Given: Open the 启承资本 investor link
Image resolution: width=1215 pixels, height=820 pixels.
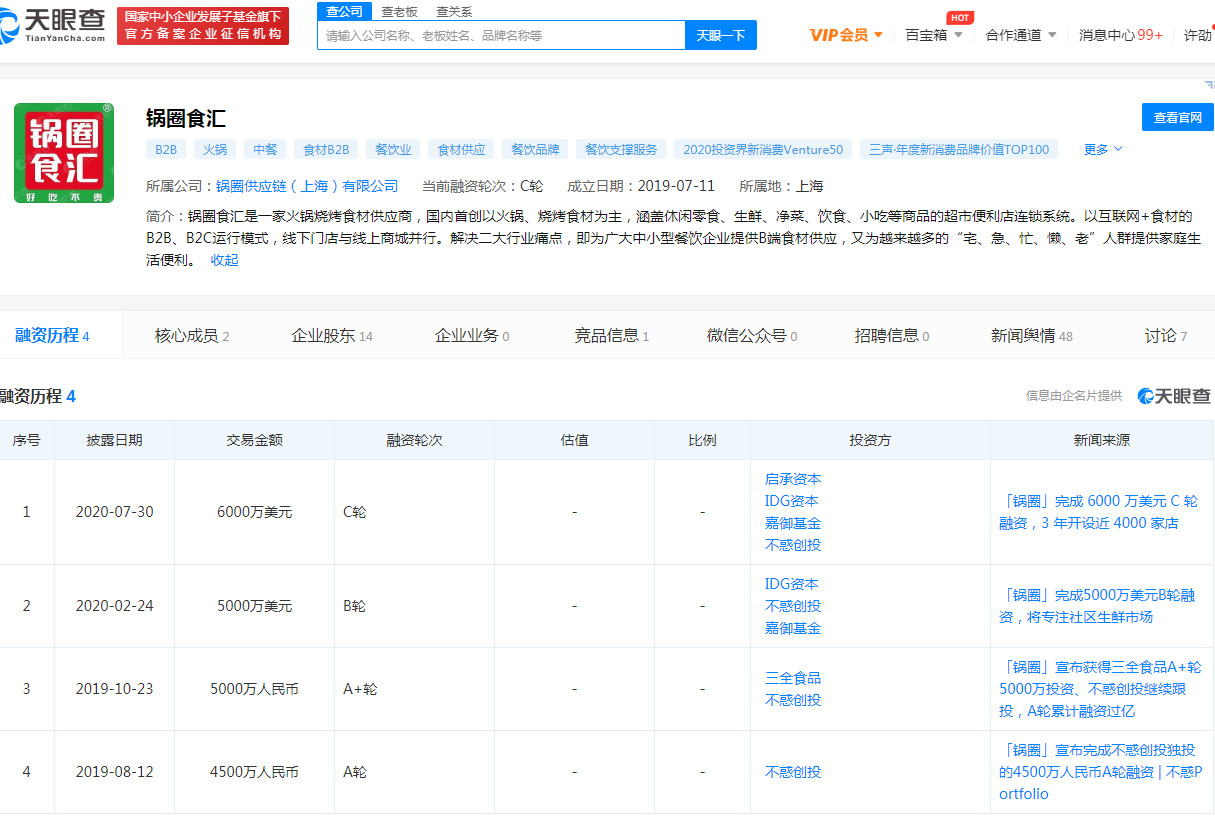Looking at the screenshot, I should click(x=793, y=479).
